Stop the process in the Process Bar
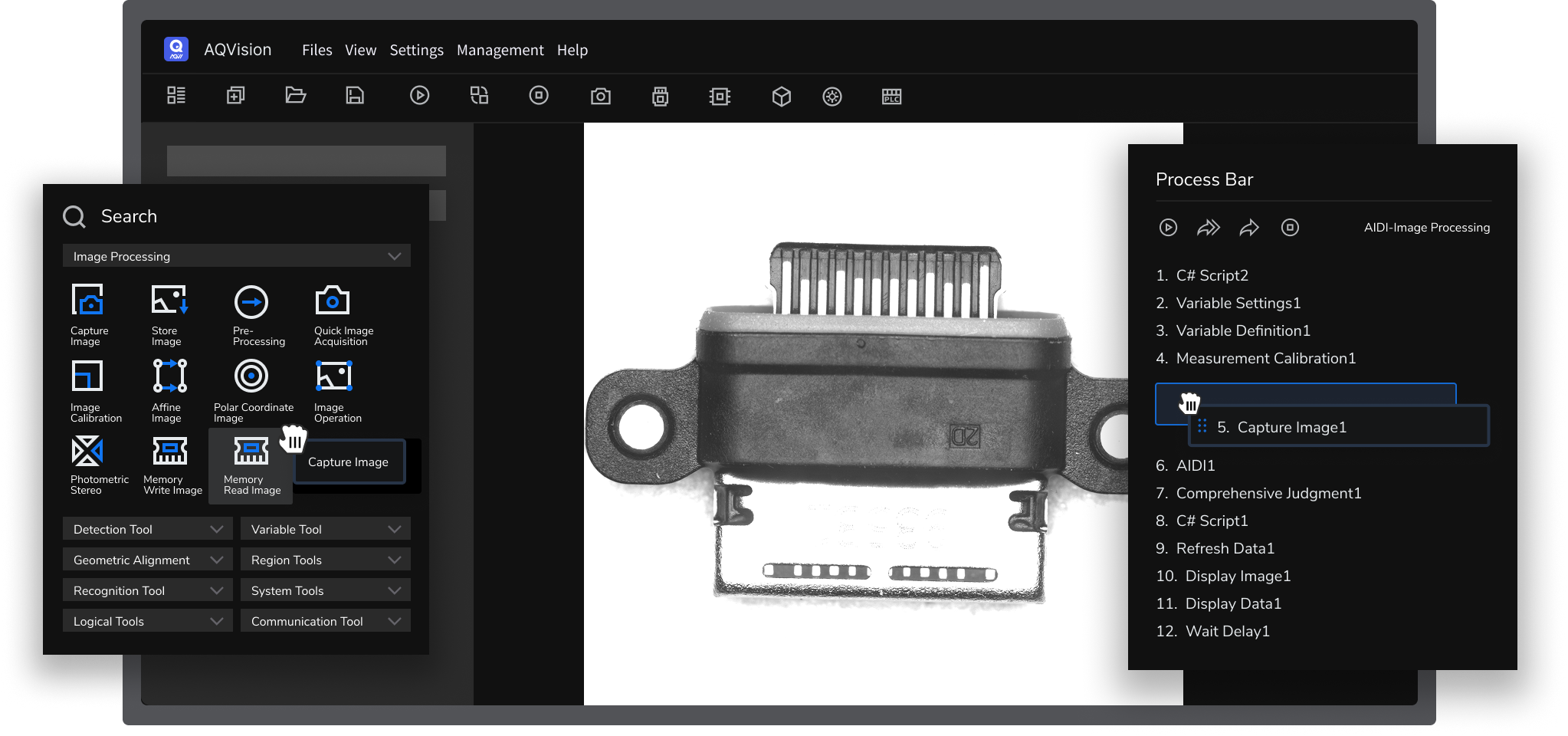The width and height of the screenshot is (1568, 736). (1290, 228)
